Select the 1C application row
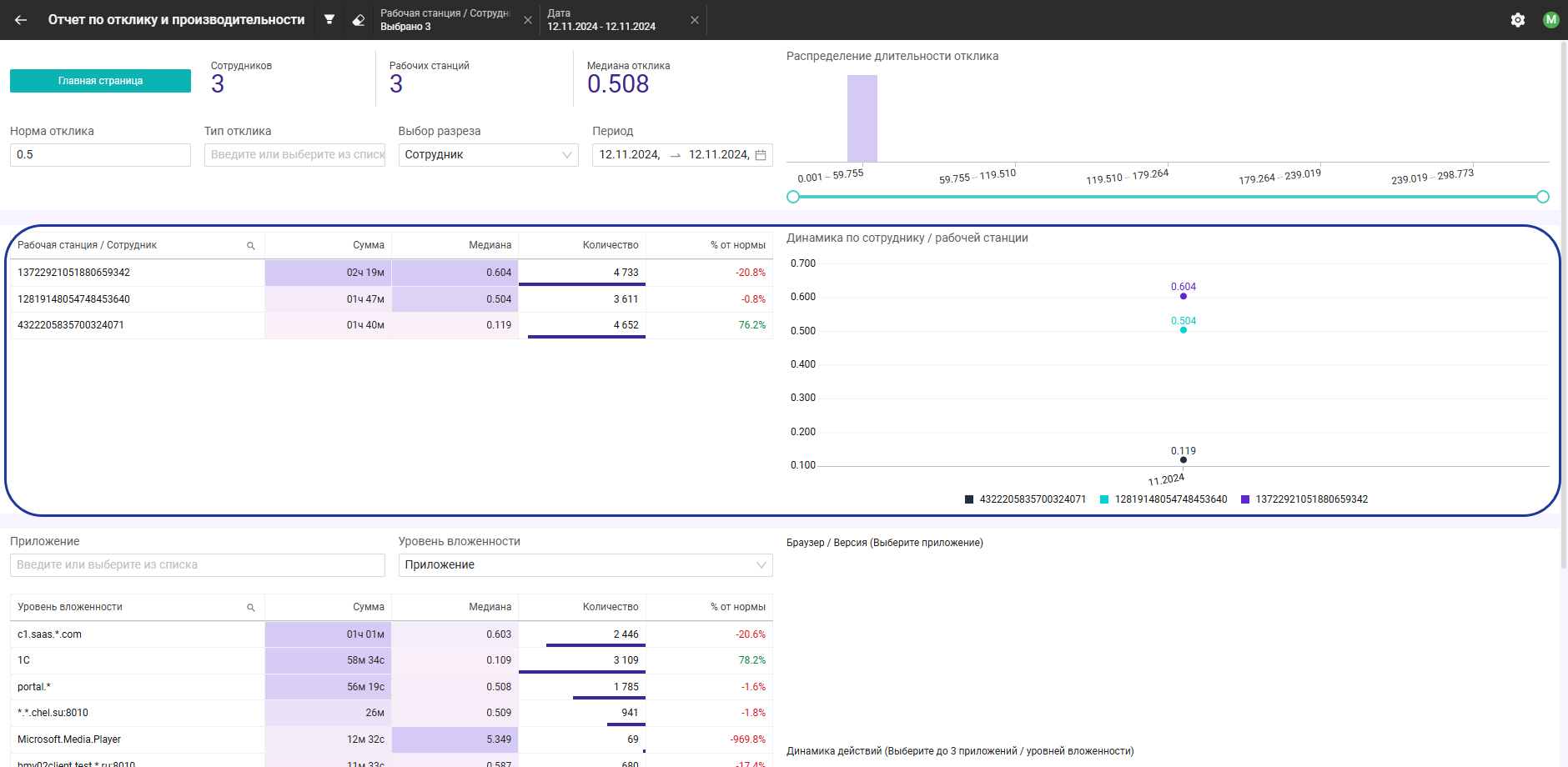 pyautogui.click(x=391, y=660)
